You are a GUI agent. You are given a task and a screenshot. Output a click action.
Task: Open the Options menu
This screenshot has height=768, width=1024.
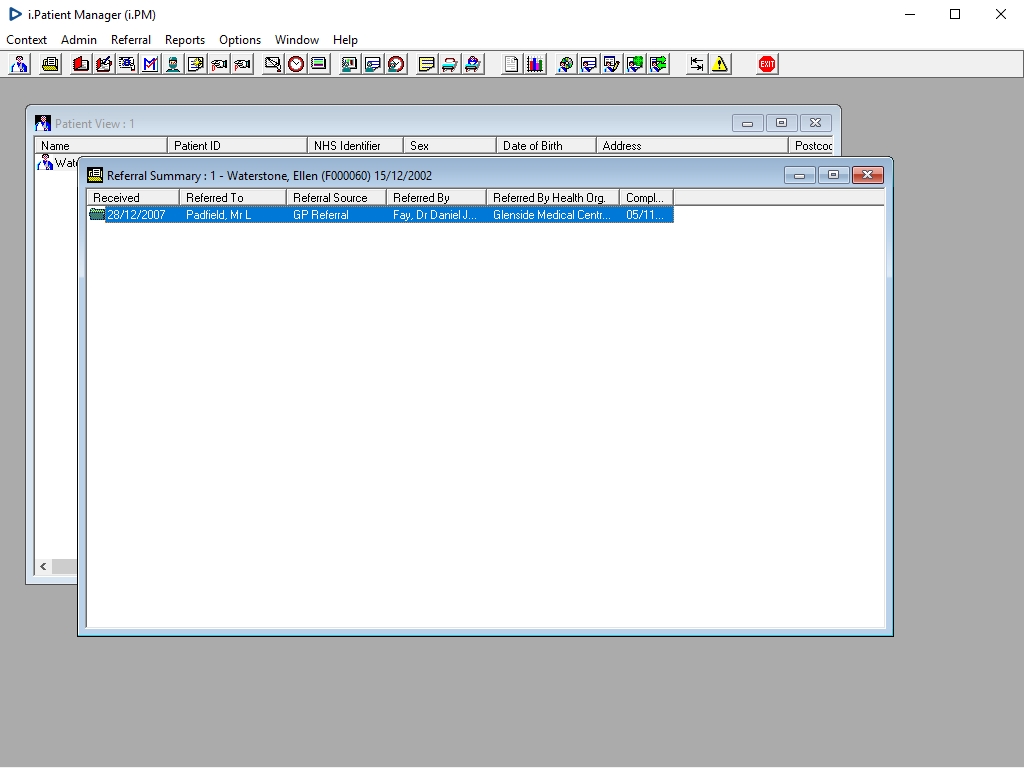[240, 40]
